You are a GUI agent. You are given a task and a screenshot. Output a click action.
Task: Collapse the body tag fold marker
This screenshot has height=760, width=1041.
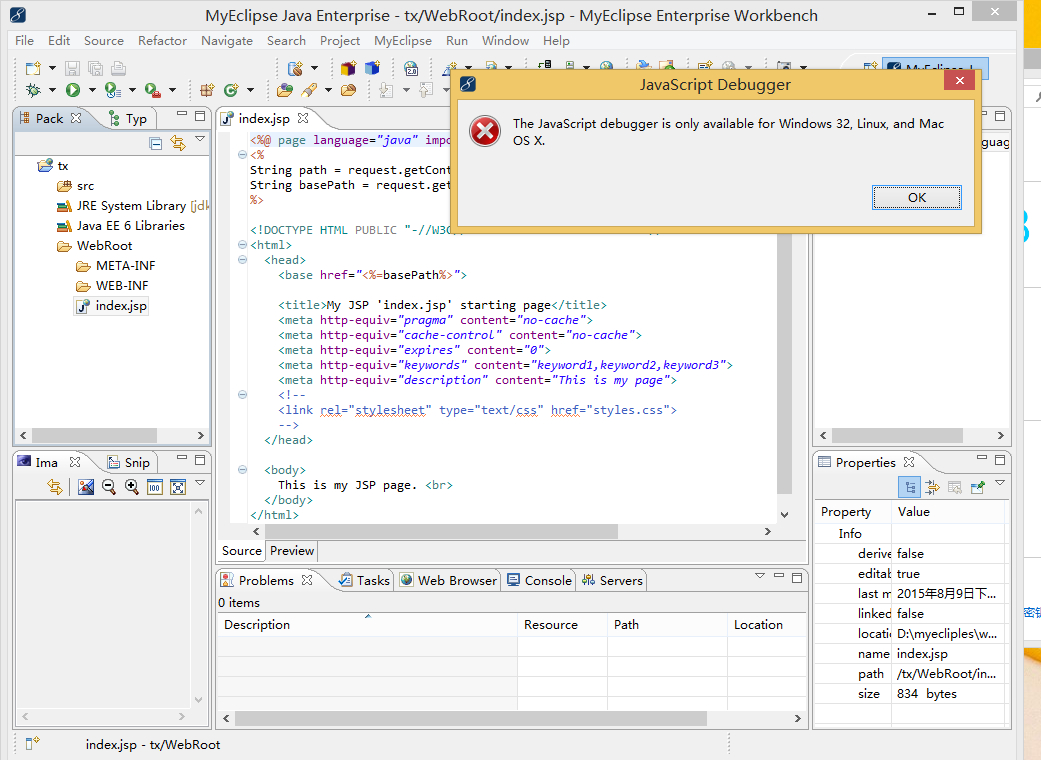[242, 470]
